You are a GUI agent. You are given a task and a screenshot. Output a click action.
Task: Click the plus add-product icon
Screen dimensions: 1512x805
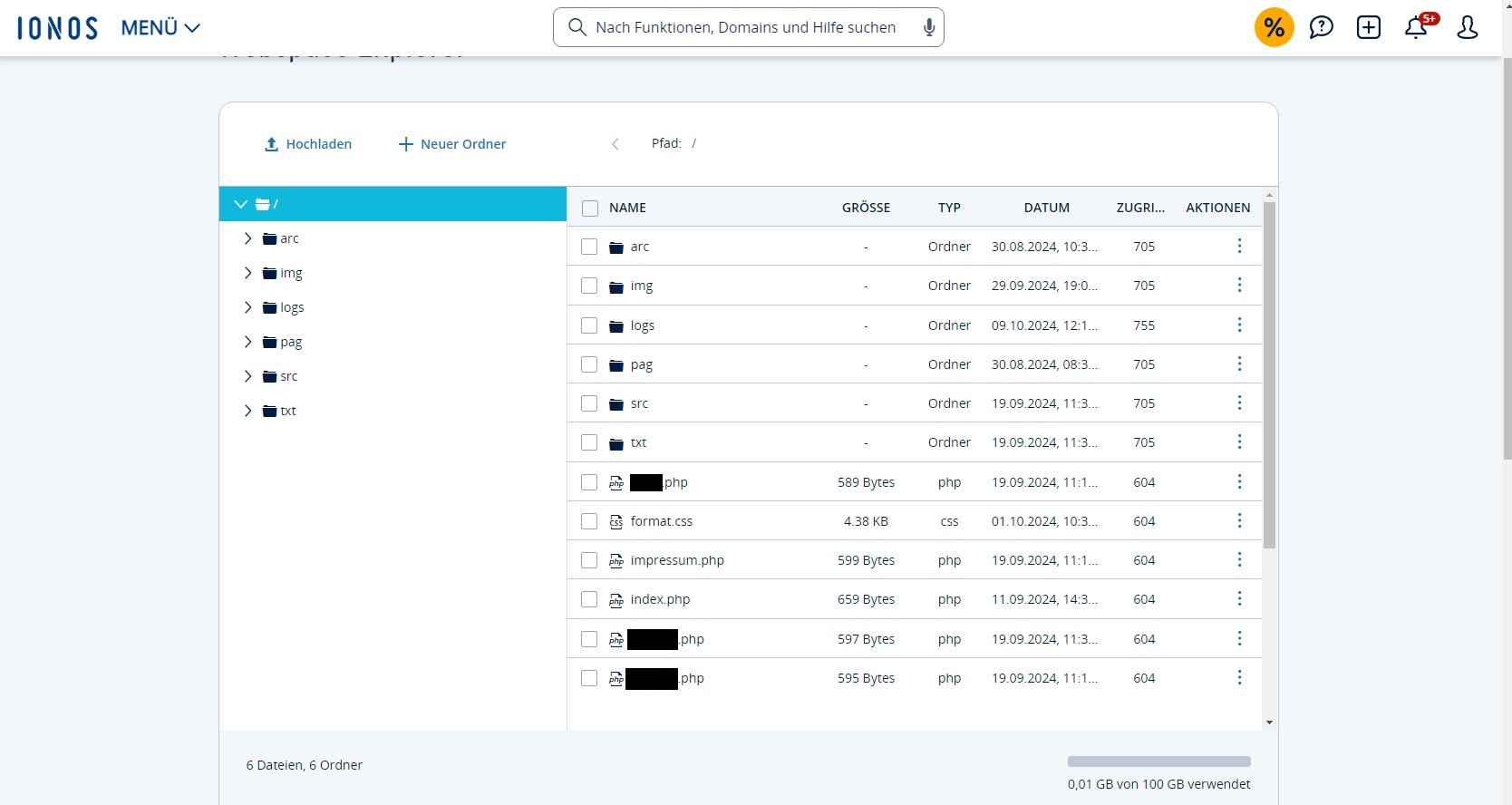[1369, 27]
